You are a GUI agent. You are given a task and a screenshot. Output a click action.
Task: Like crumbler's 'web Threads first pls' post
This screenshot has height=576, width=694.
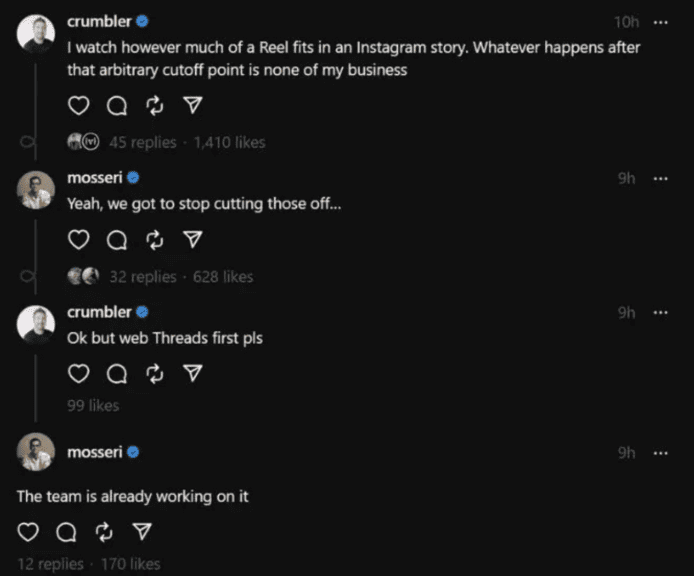(x=80, y=373)
